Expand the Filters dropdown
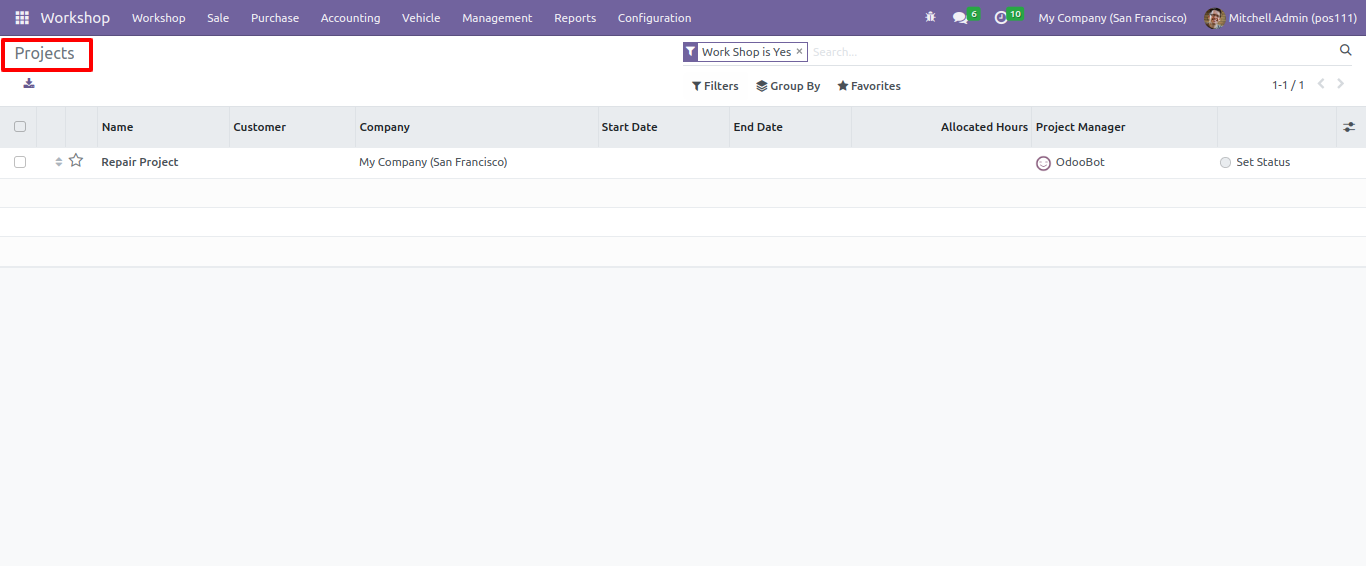This screenshot has height=566, width=1366. click(x=715, y=86)
